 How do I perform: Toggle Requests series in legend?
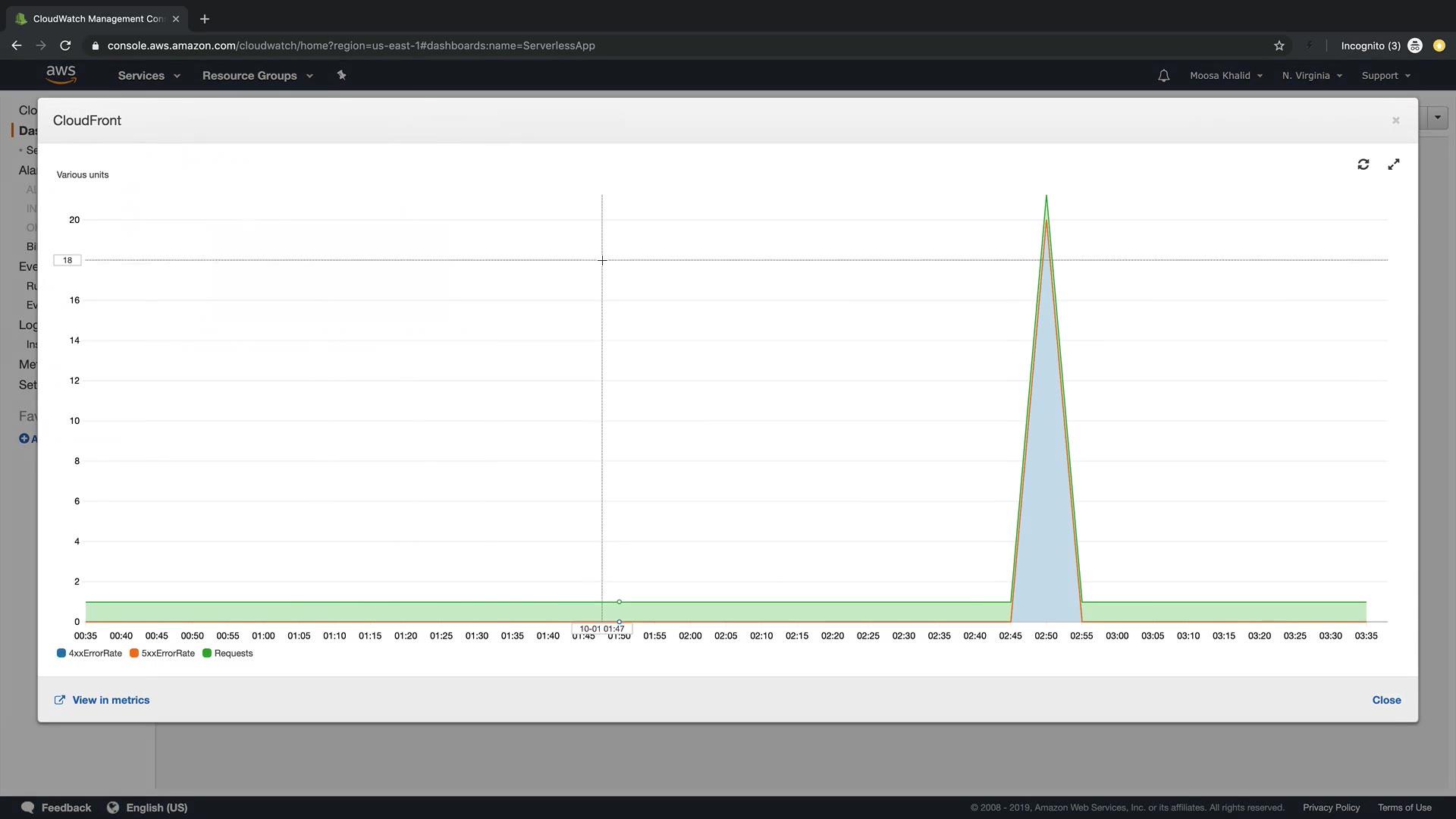(227, 653)
